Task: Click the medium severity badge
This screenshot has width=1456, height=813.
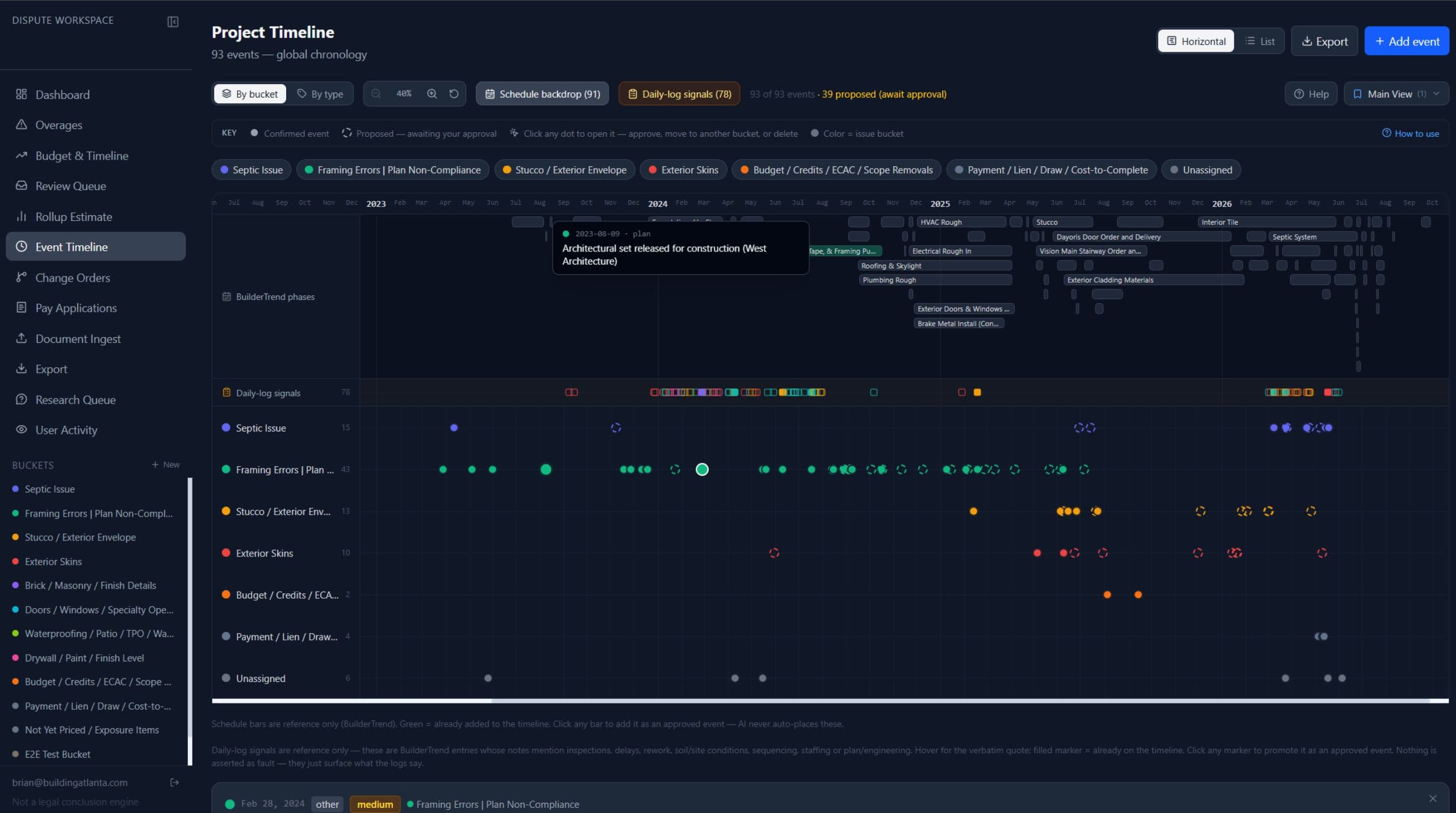Action: [x=375, y=804]
